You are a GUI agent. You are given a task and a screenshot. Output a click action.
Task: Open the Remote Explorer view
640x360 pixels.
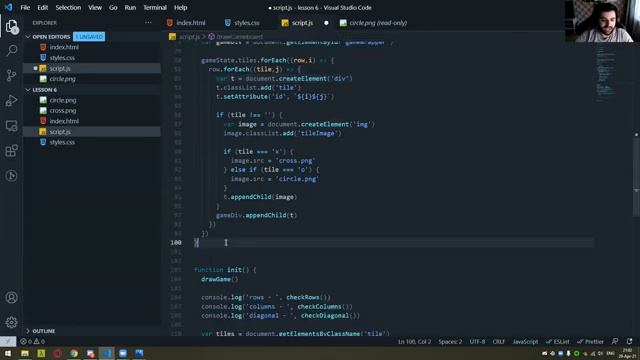click(x=11, y=126)
